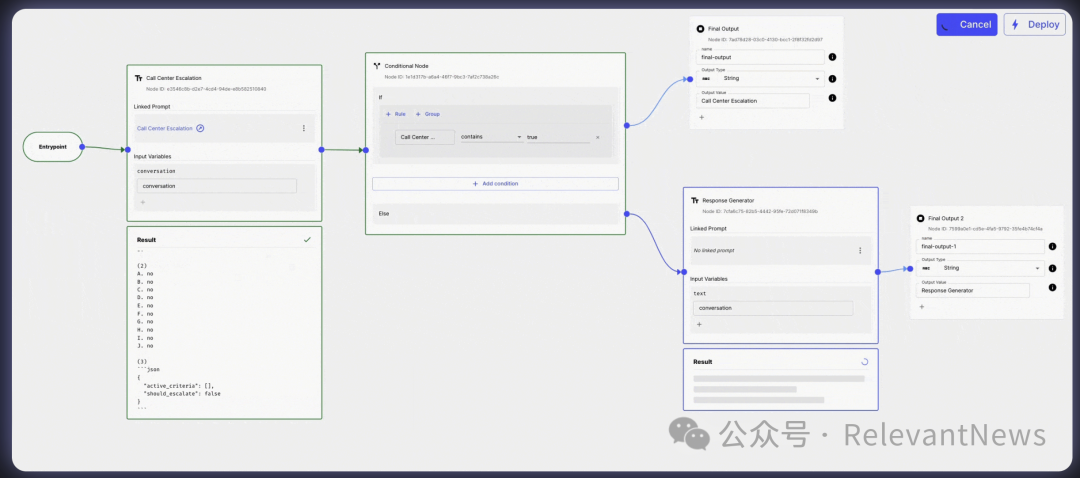Remove the condition rule with X
This screenshot has height=478, width=1080.
pyautogui.click(x=597, y=137)
